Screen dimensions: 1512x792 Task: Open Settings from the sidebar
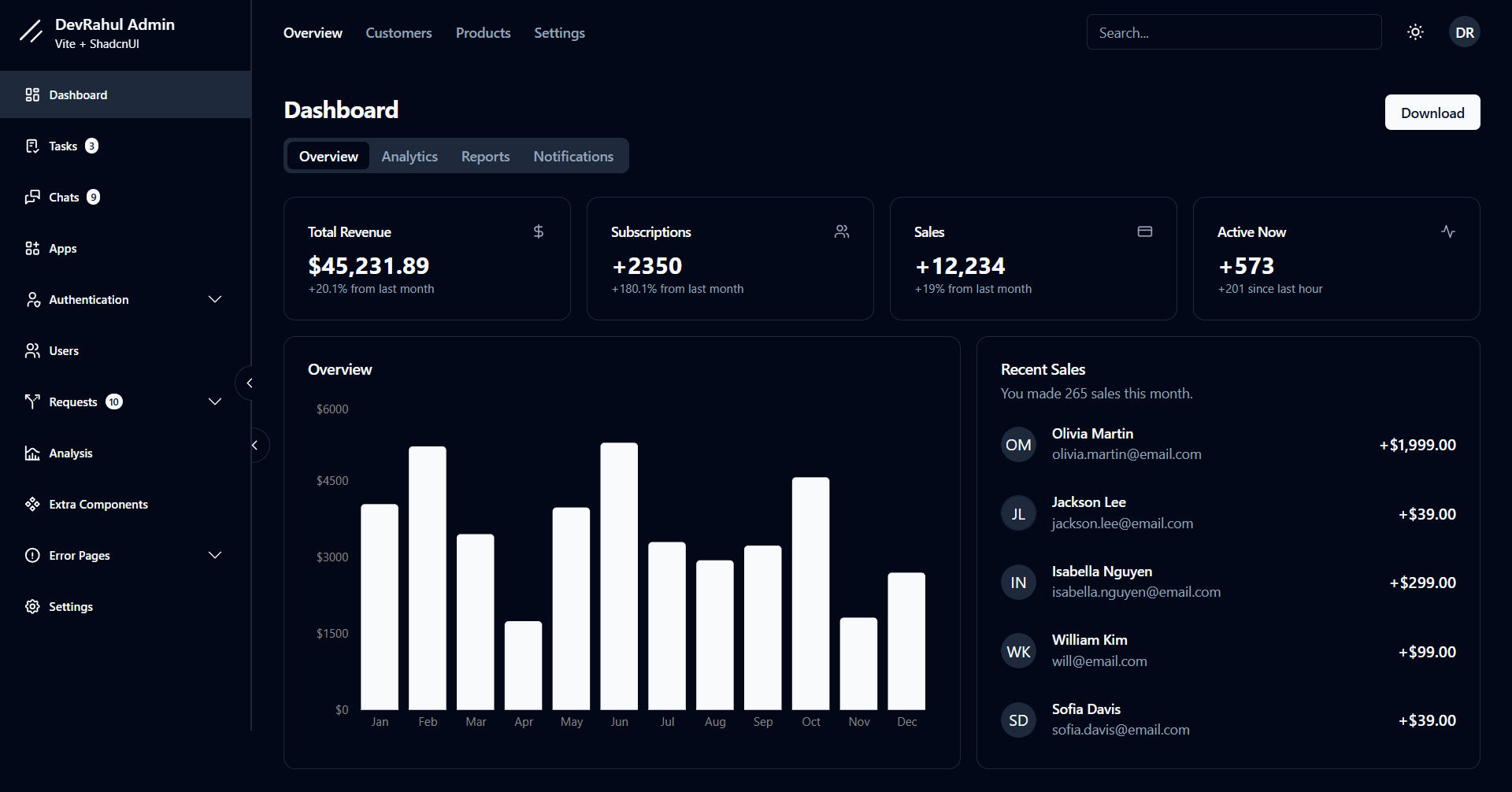pyautogui.click(x=69, y=606)
